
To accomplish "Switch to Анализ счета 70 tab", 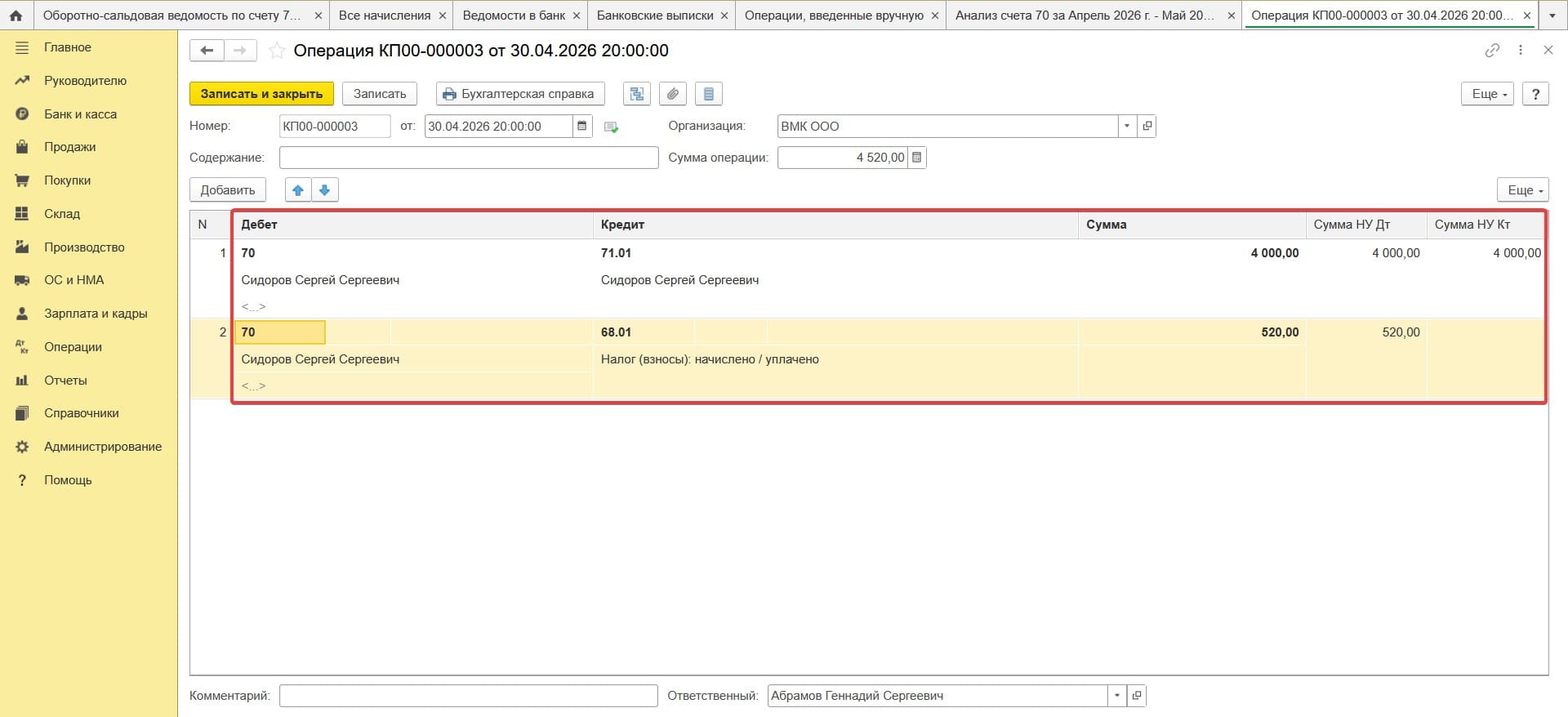I will pos(1085,16).
